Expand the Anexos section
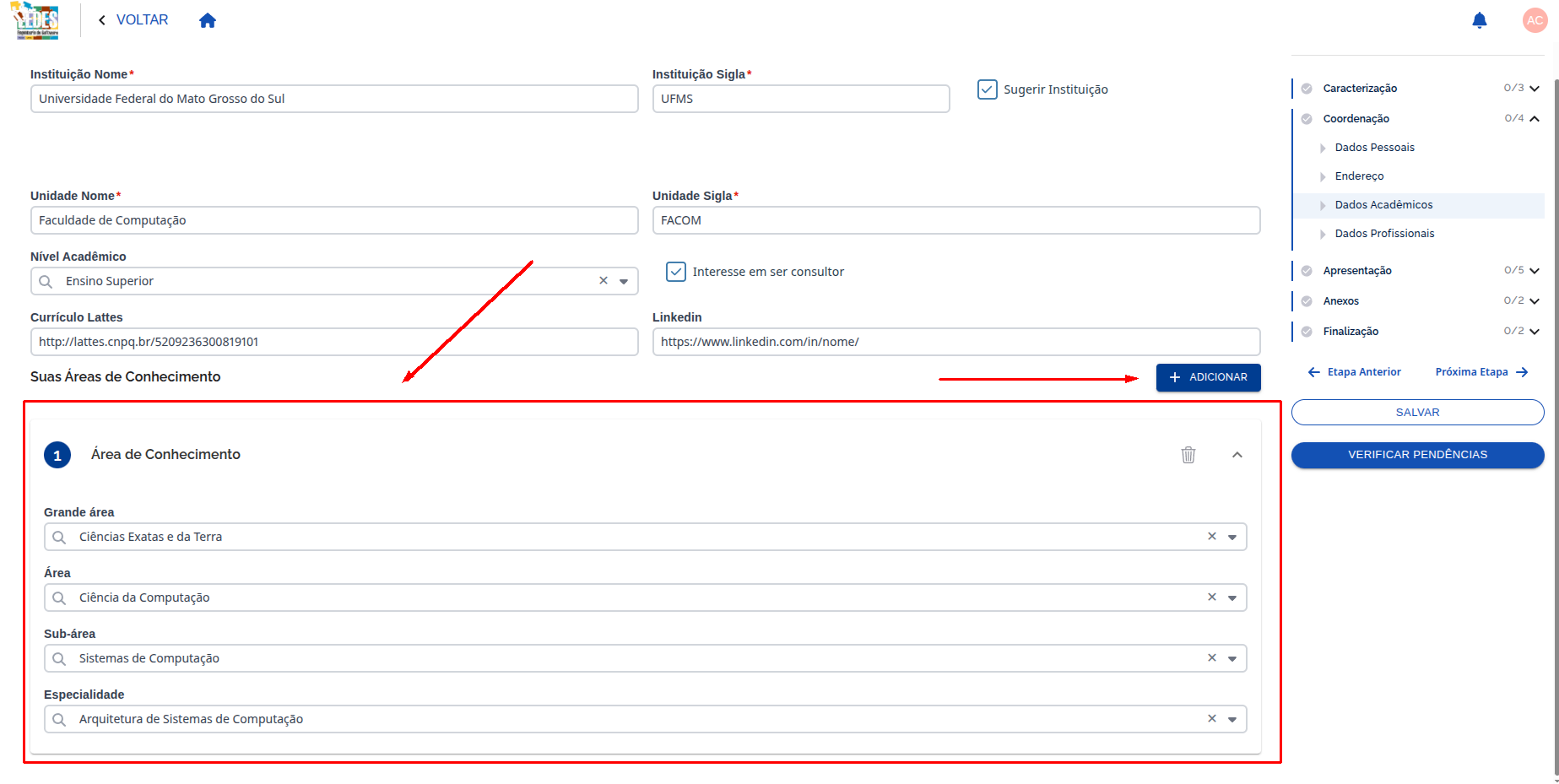 pos(1535,301)
